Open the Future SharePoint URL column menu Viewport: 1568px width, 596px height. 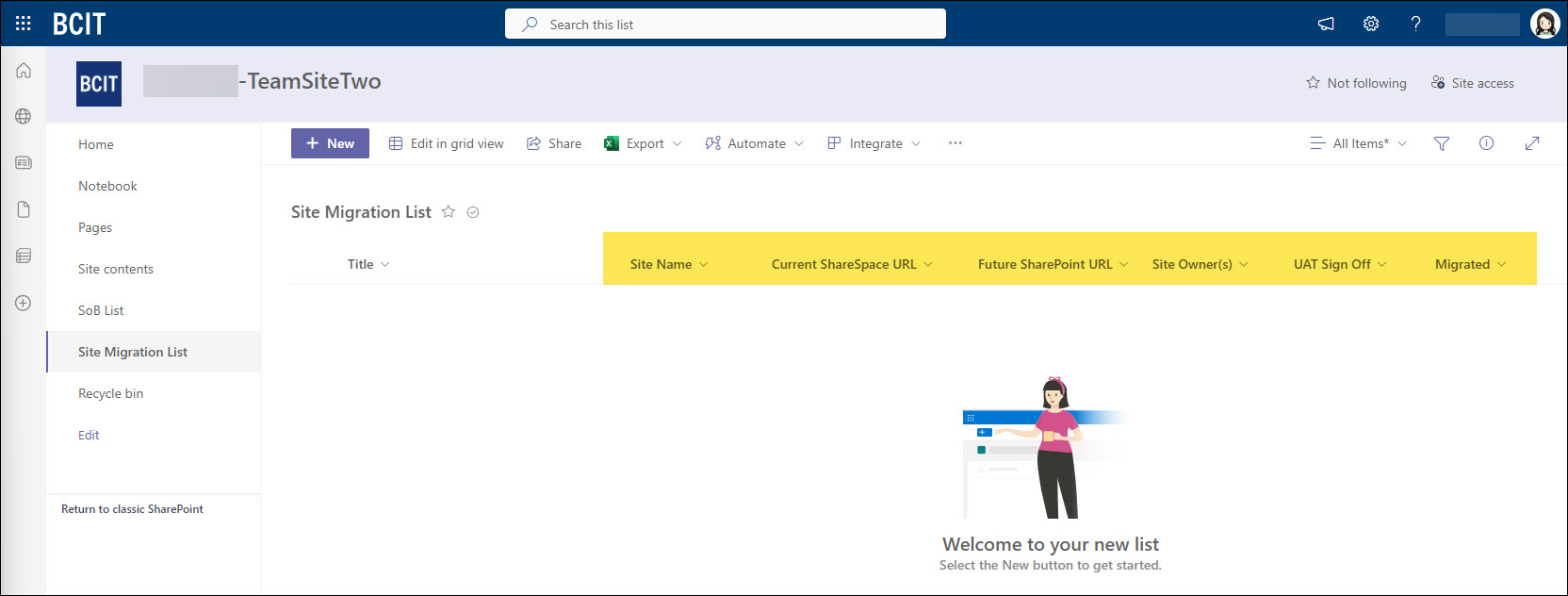coord(1053,264)
